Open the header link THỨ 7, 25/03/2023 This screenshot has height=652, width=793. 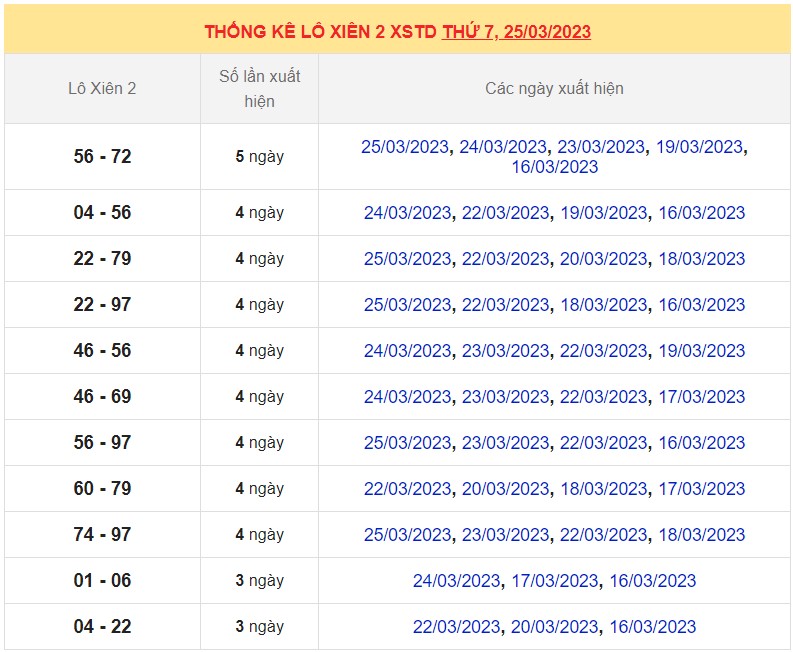coord(516,31)
